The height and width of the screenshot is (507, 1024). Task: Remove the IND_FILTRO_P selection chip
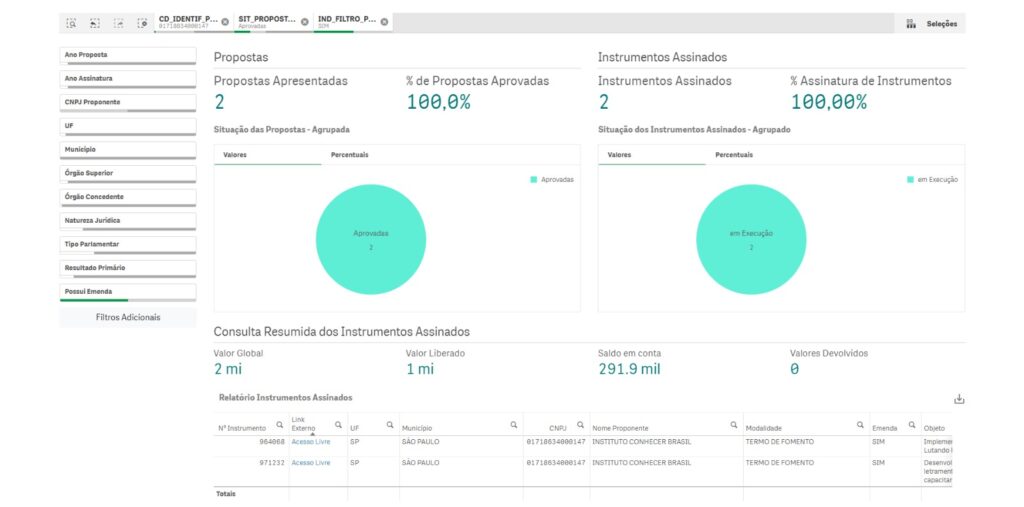(x=384, y=22)
